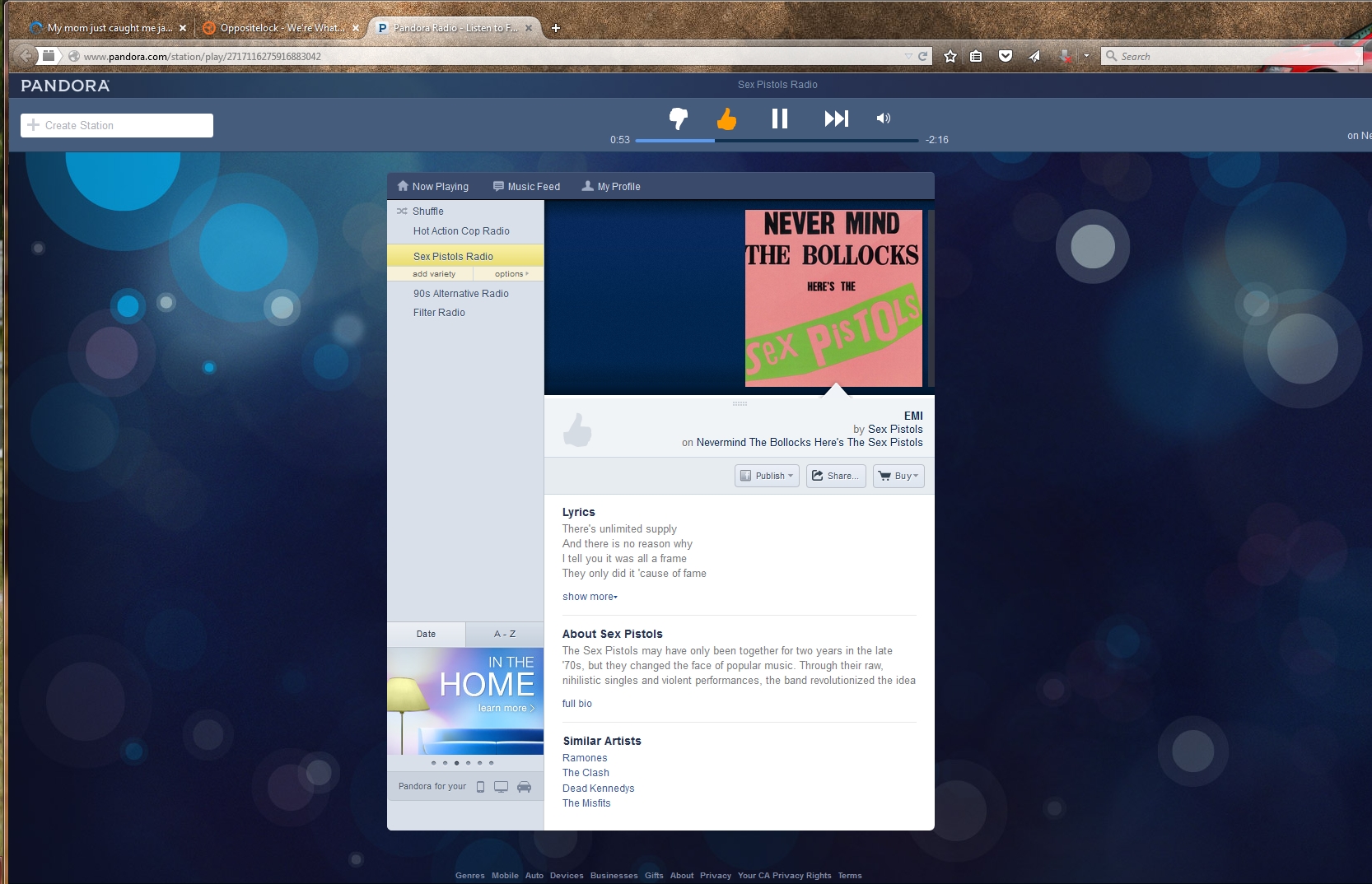The width and height of the screenshot is (1372, 884).
Task: Open the bookmarks list icon
Action: pyautogui.click(x=976, y=57)
